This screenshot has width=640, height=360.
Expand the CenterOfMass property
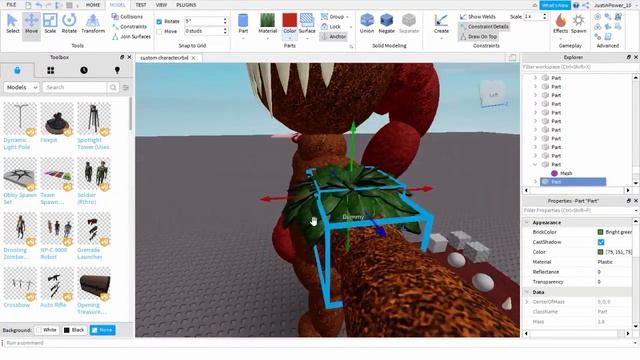[x=527, y=302]
